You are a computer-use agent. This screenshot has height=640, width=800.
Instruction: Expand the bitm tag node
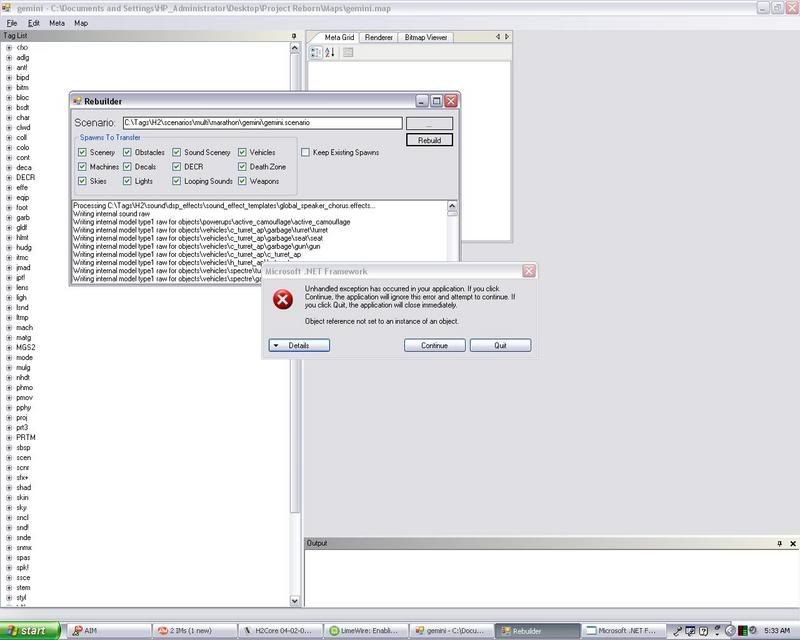tap(9, 88)
